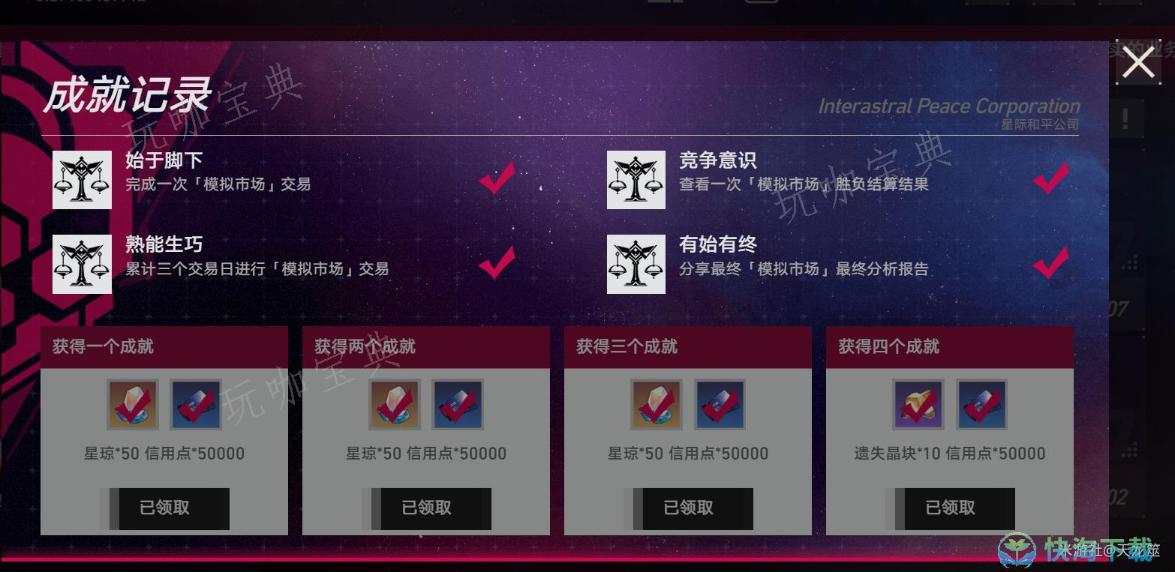Click 已领取 button under 获得两个成就
Viewport: 1175px width, 572px height.
point(426,508)
